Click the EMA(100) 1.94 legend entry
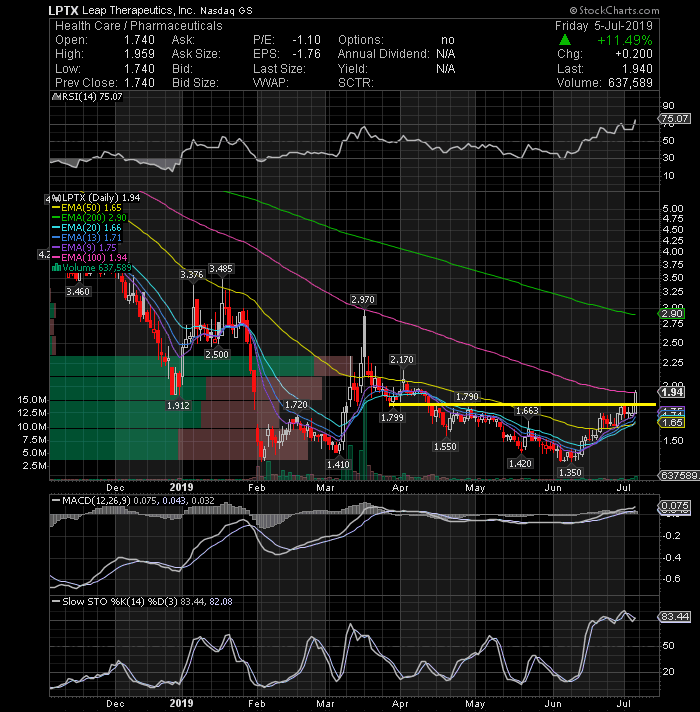 click(94, 258)
